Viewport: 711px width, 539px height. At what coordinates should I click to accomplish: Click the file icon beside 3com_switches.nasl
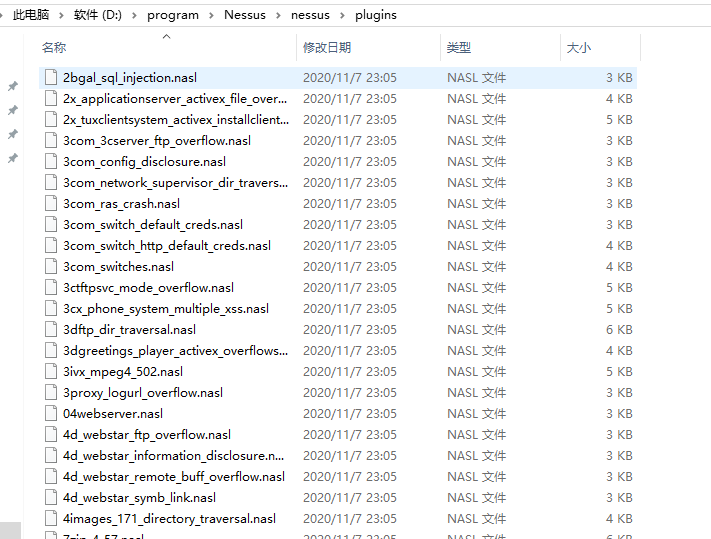[x=51, y=267]
